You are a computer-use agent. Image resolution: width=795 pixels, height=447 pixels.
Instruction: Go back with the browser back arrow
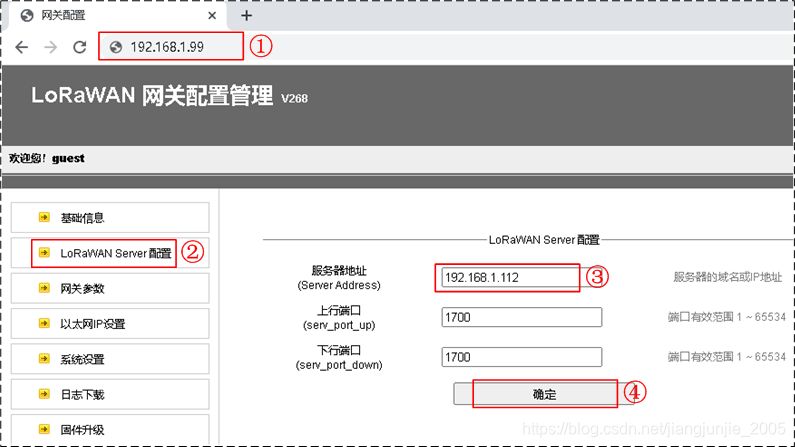click(21, 47)
